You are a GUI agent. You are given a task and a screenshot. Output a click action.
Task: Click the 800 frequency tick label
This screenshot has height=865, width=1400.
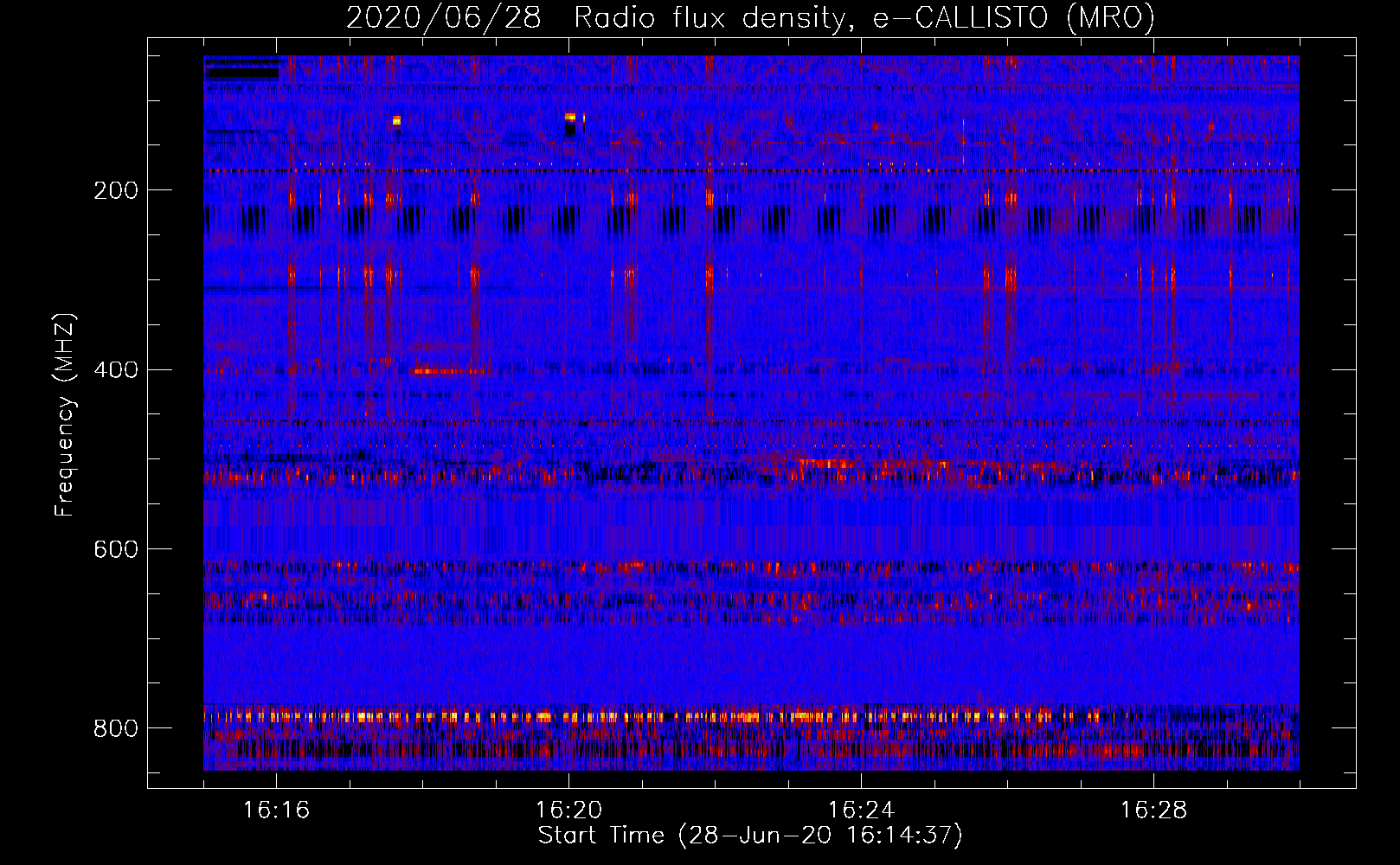tap(116, 728)
